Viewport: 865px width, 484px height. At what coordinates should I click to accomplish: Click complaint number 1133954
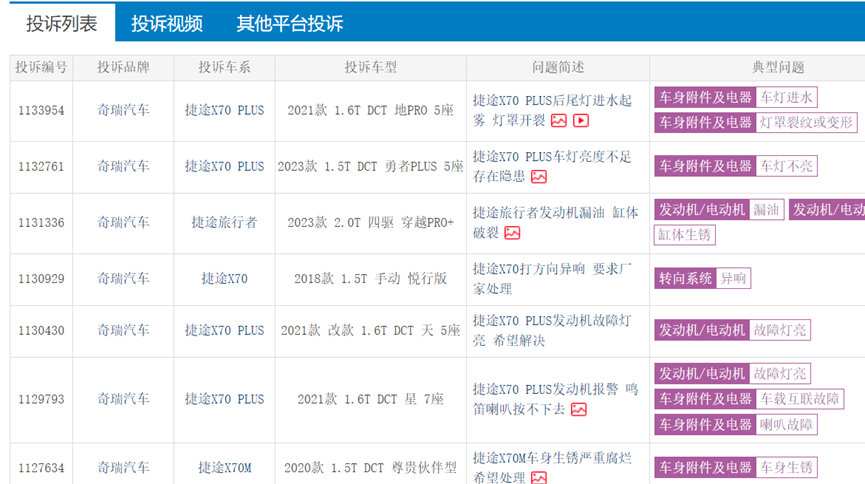(x=41, y=110)
